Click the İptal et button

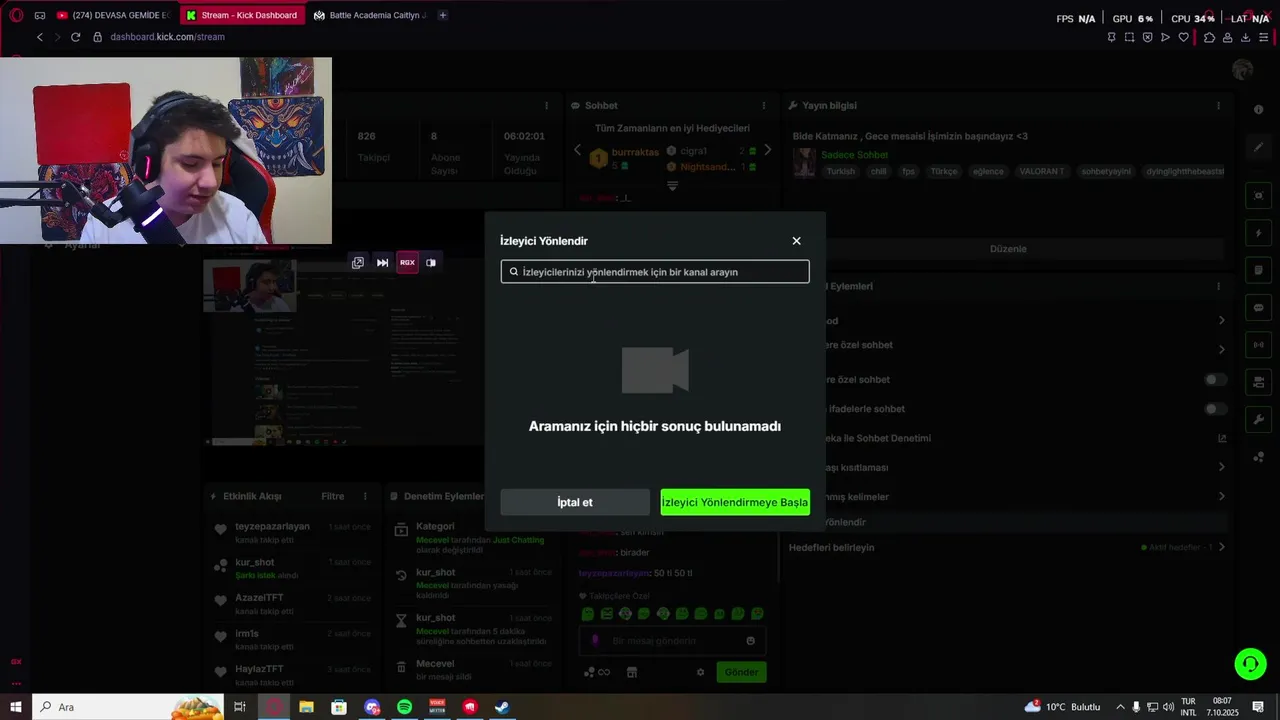(575, 502)
